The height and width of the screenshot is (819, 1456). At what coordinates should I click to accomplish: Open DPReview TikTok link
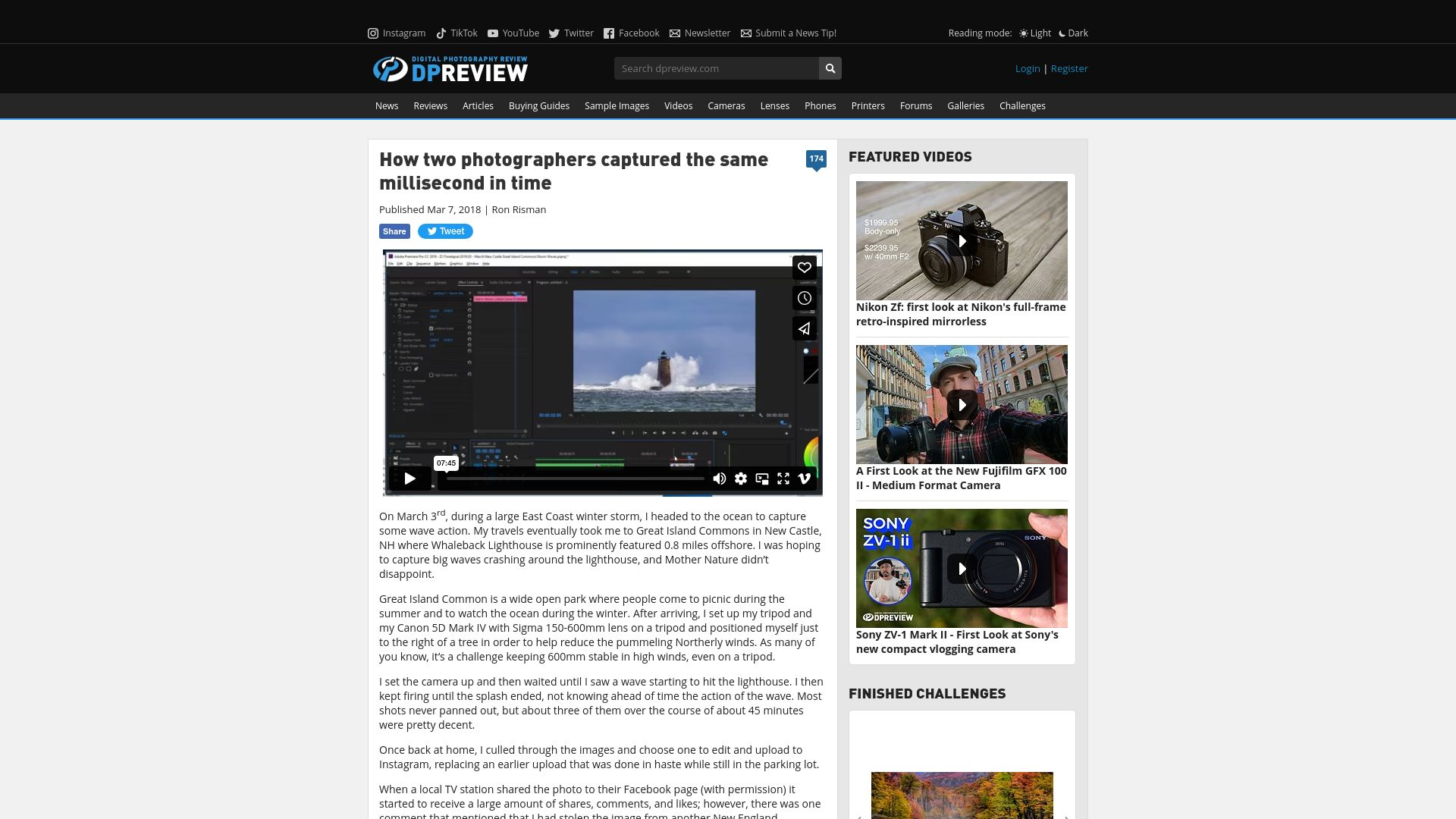(457, 33)
